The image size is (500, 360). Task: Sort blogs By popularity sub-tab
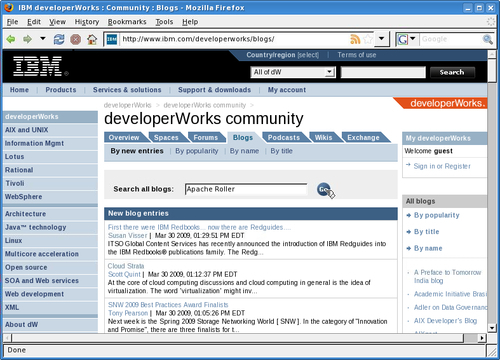pos(197,151)
